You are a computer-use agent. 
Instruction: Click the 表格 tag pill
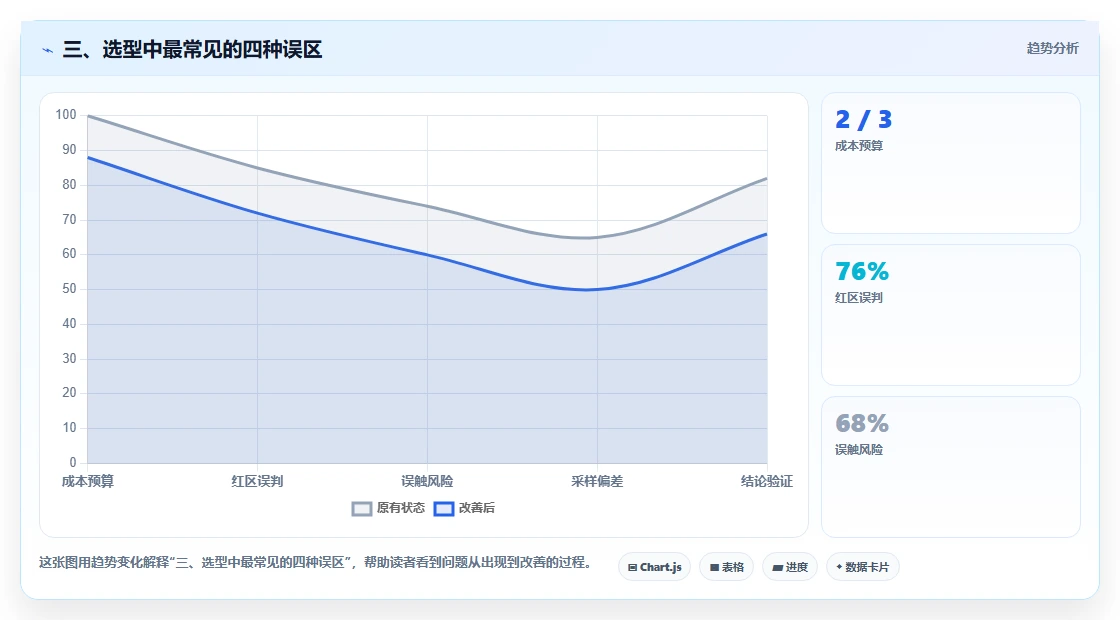[726, 567]
